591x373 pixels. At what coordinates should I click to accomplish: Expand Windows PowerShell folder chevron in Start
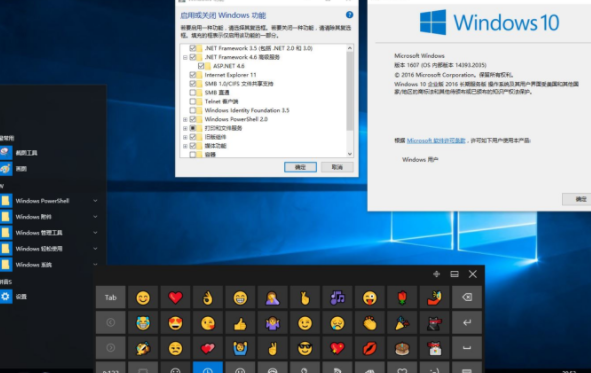click(95, 201)
